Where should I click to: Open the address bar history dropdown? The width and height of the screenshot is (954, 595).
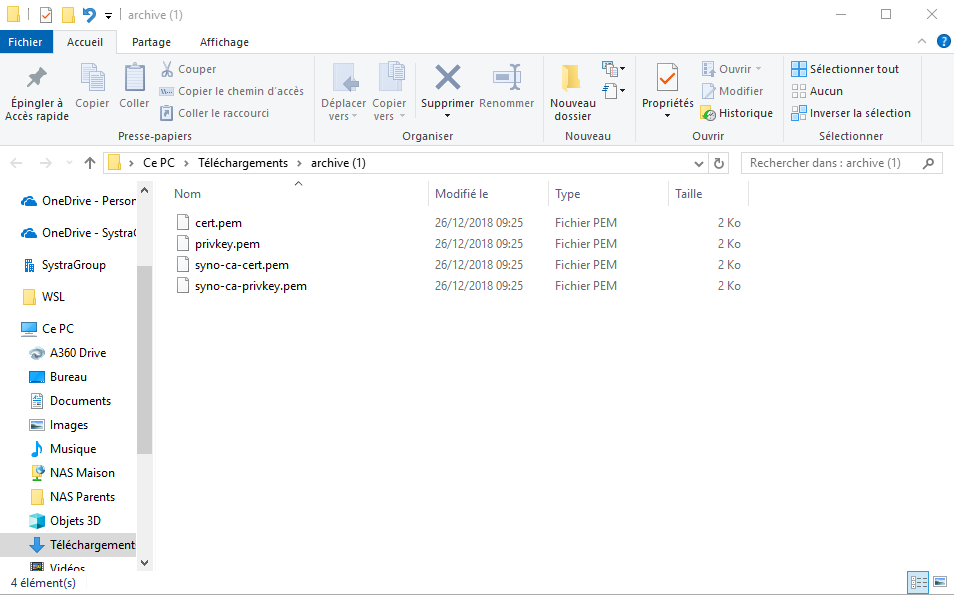698,163
